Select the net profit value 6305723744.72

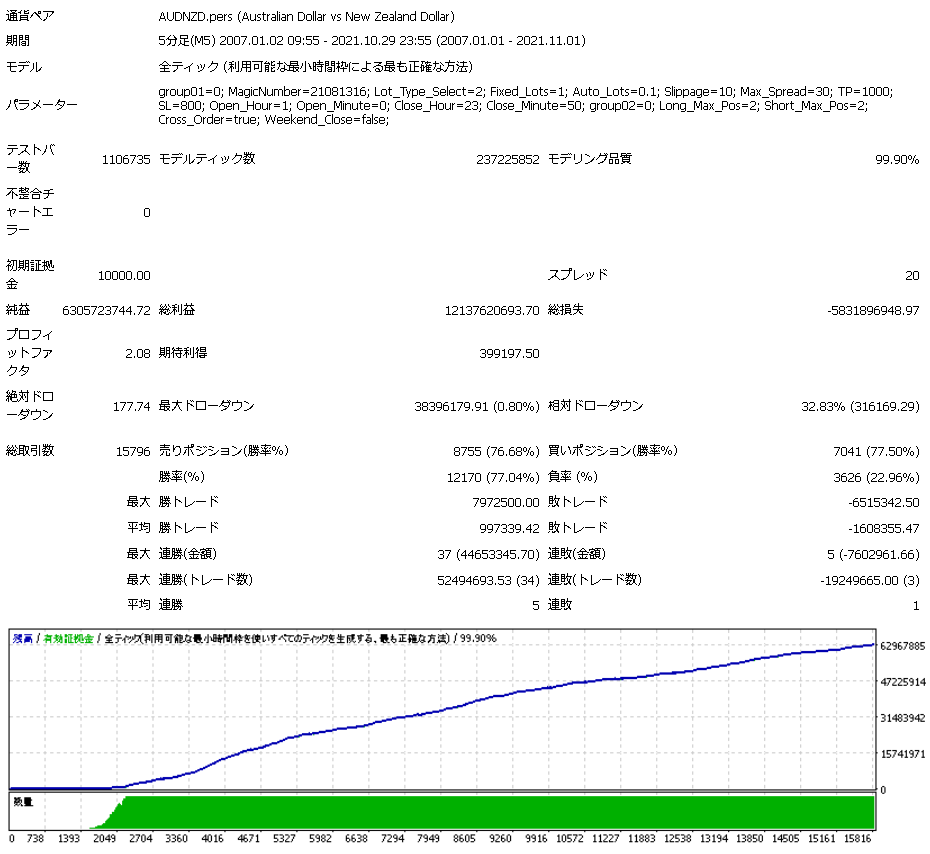tap(106, 311)
